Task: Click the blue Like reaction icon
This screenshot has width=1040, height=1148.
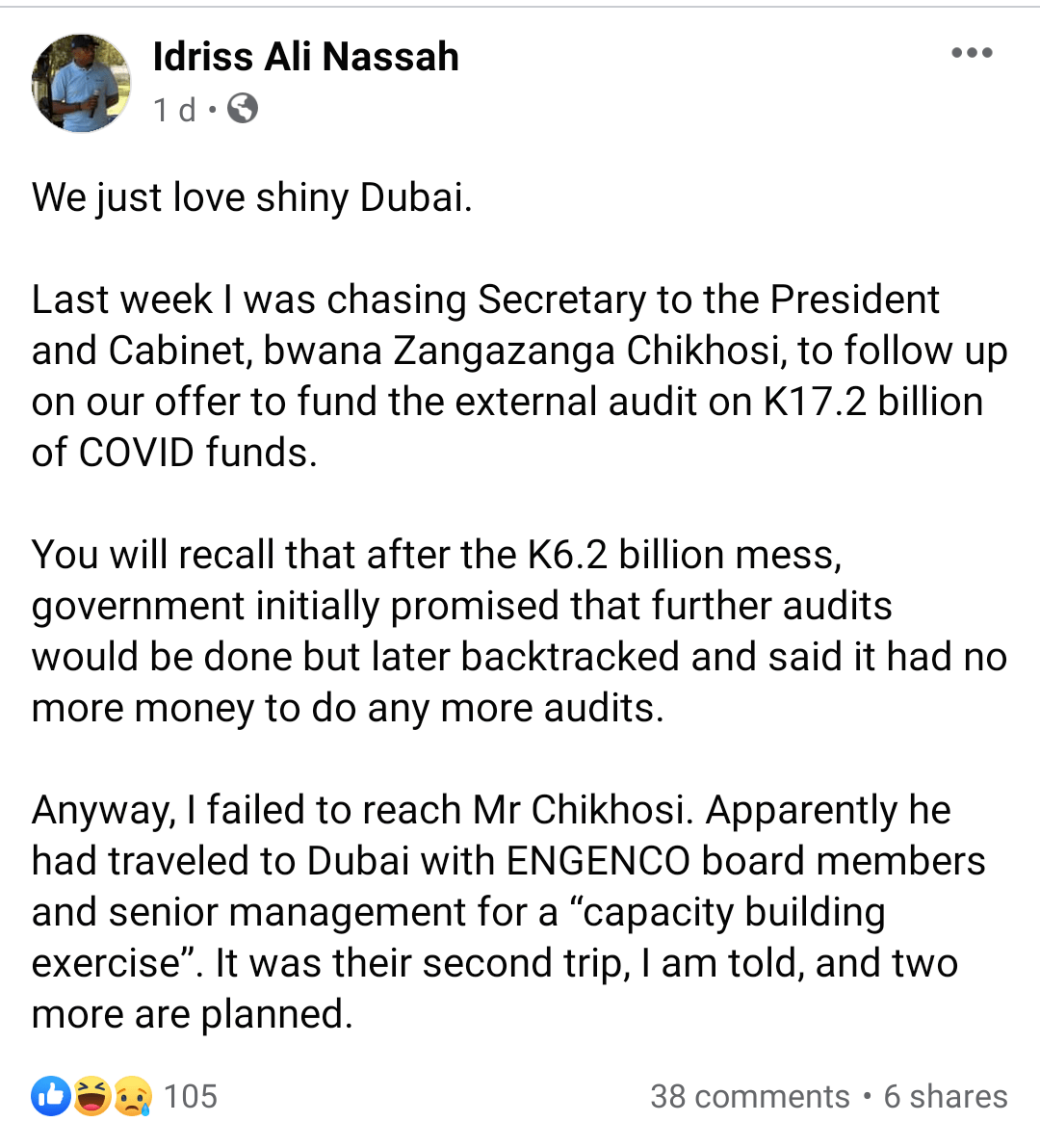Action: click(51, 1096)
